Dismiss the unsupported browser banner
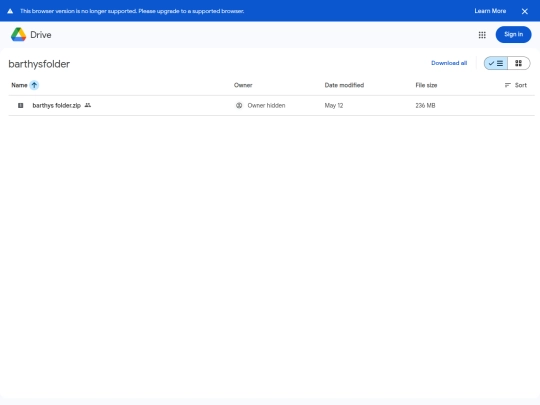540x405 pixels. pyautogui.click(x=525, y=11)
